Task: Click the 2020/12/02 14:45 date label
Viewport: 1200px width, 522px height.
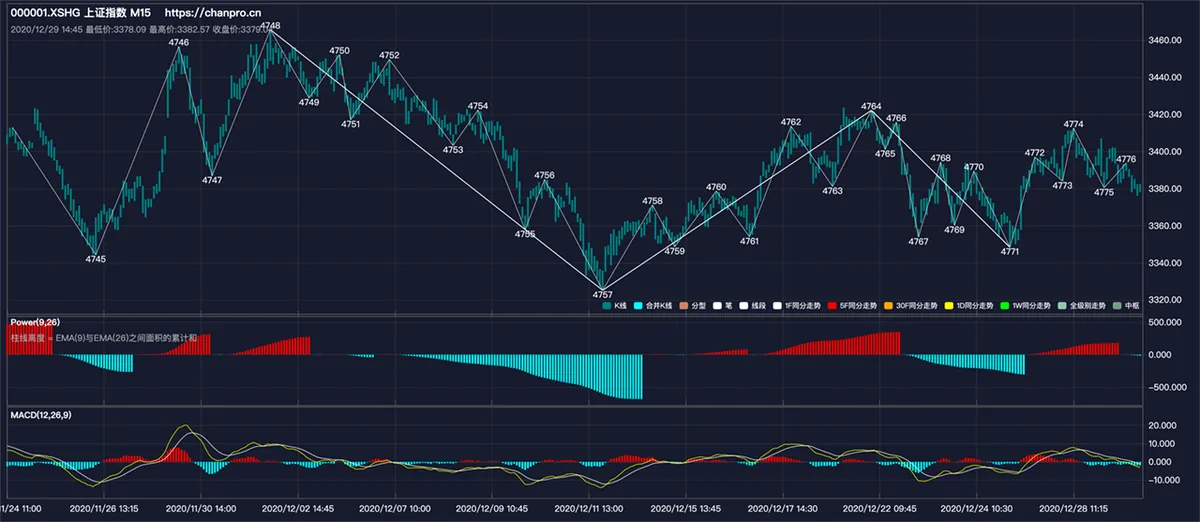Action: [298, 509]
